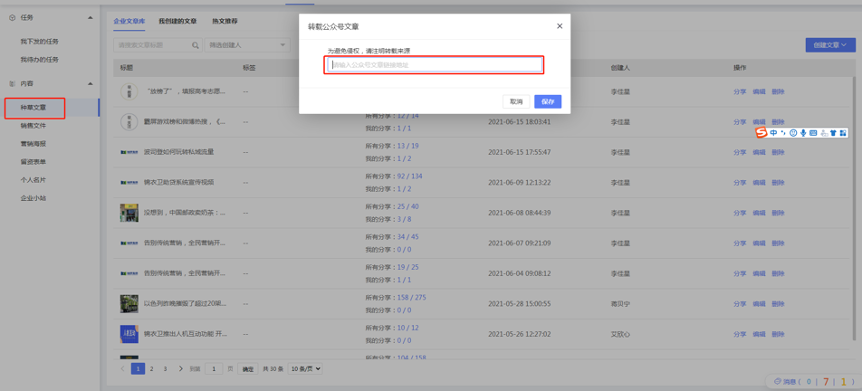Click share count 92 / 134
The image size is (862, 391).
pyautogui.click(x=409, y=177)
